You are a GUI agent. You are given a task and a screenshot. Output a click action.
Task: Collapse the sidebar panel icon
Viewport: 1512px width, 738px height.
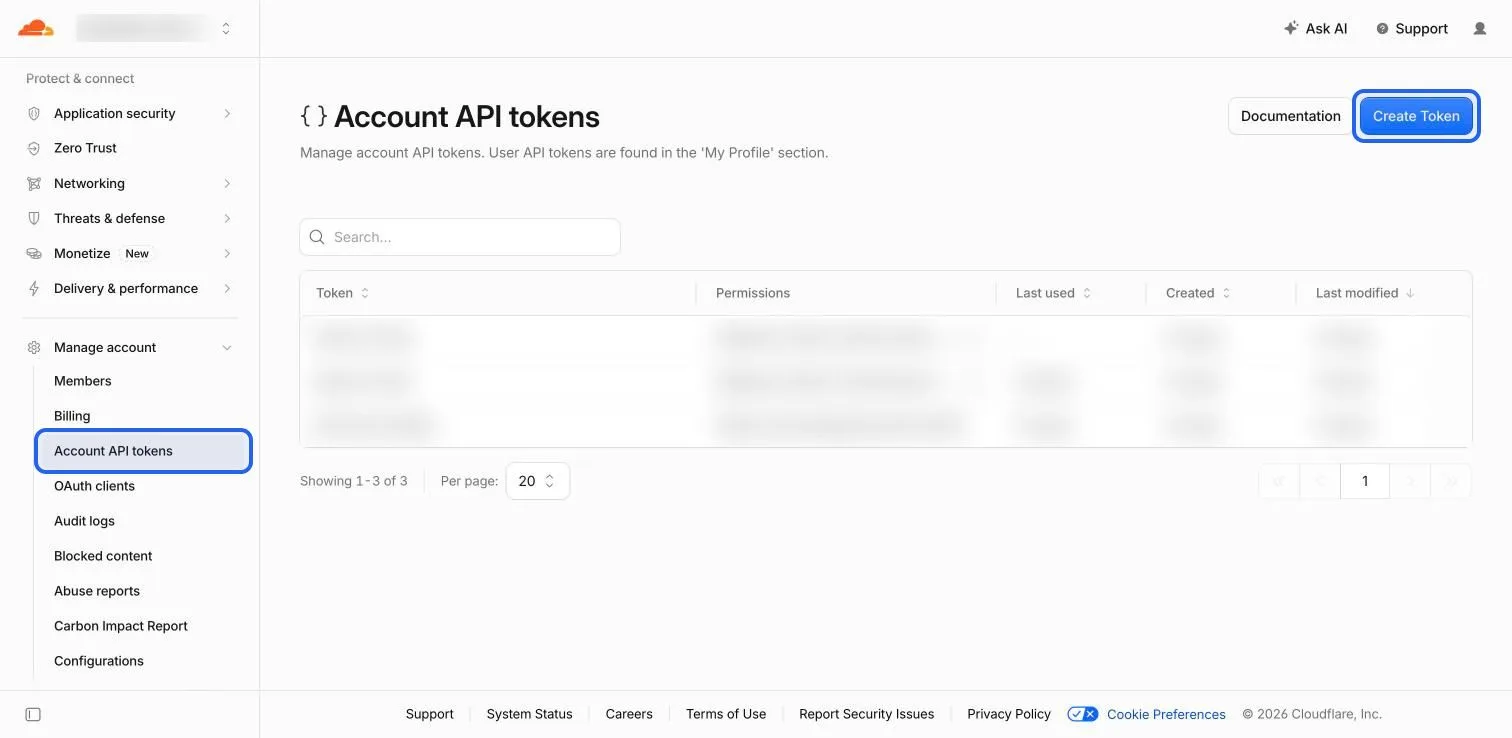click(x=33, y=714)
